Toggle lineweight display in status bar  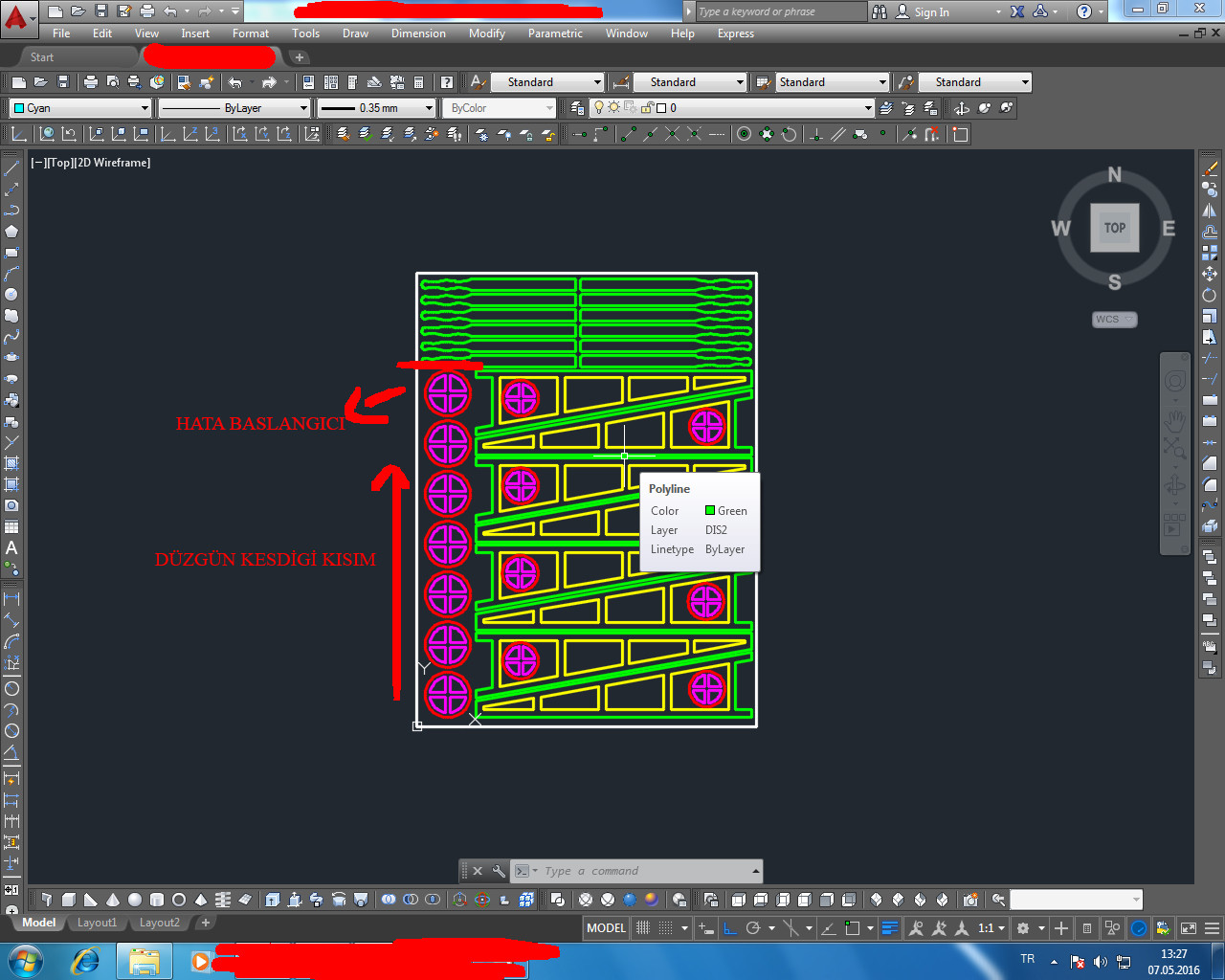(x=890, y=928)
